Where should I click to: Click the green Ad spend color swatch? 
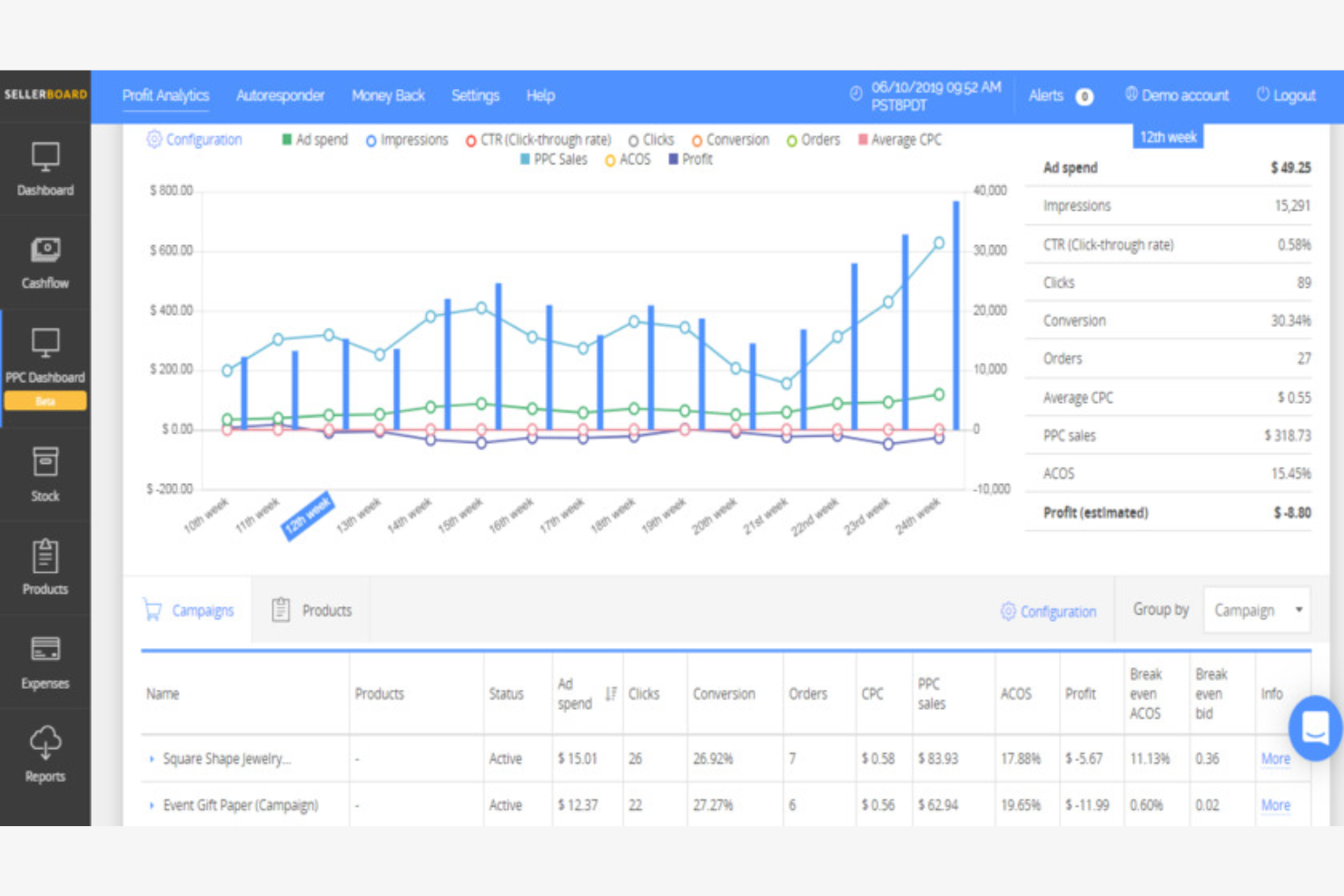click(285, 139)
